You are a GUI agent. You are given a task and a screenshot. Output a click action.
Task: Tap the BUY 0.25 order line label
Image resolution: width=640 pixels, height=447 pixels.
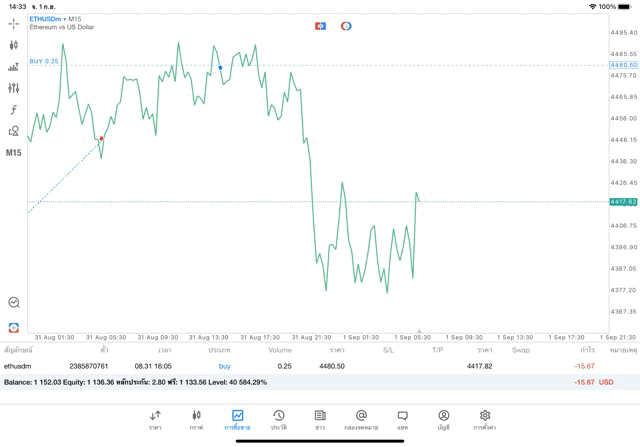click(44, 61)
